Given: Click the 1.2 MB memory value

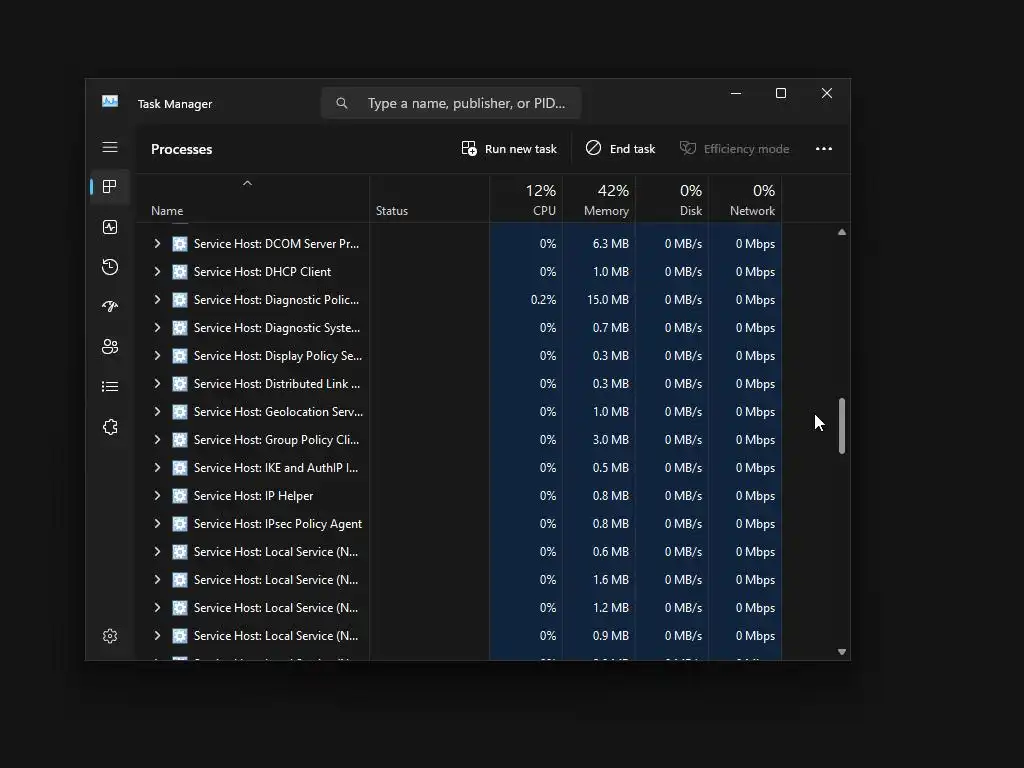Looking at the screenshot, I should (611, 608).
